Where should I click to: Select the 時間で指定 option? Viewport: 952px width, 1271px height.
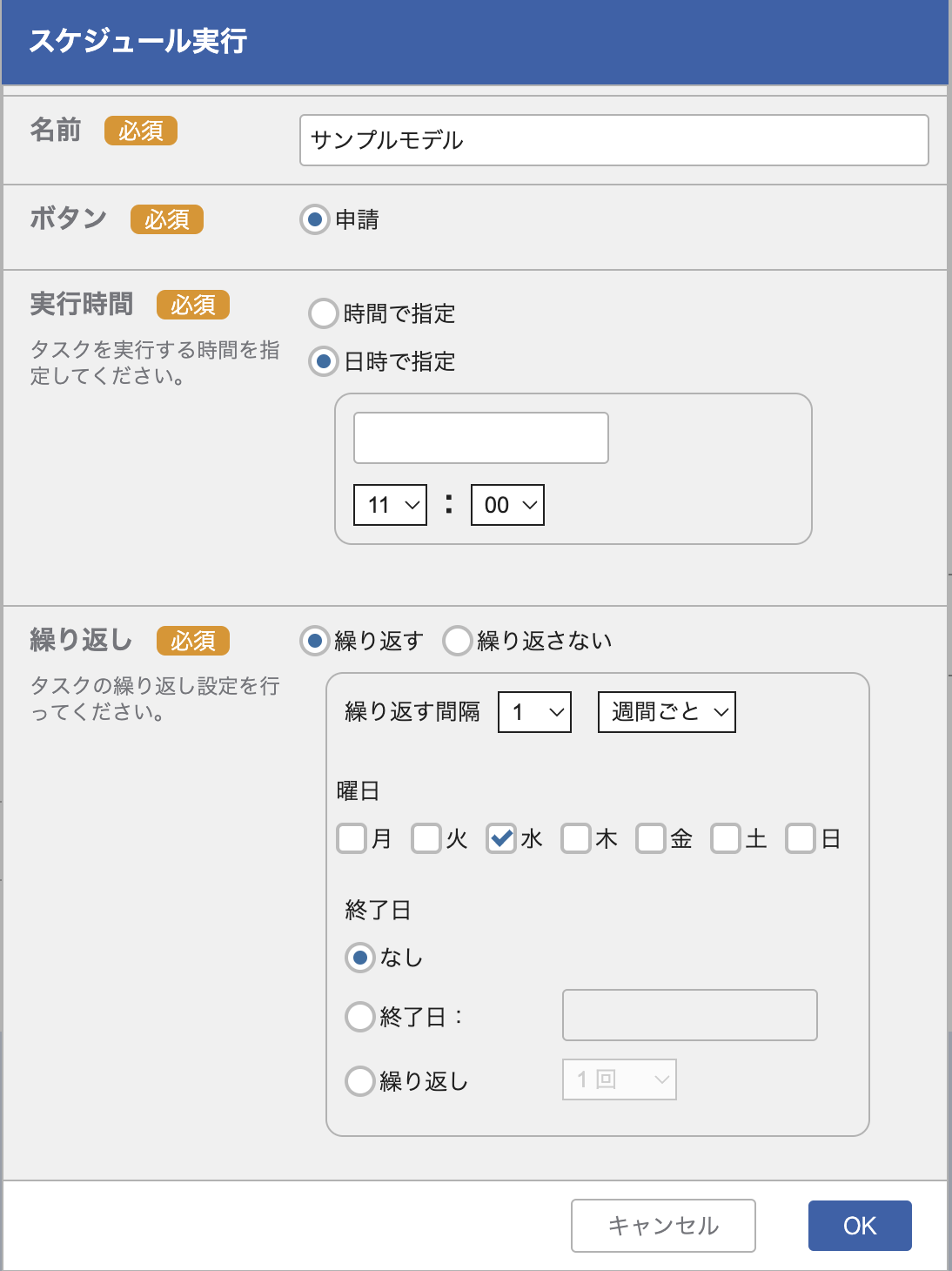(x=323, y=313)
